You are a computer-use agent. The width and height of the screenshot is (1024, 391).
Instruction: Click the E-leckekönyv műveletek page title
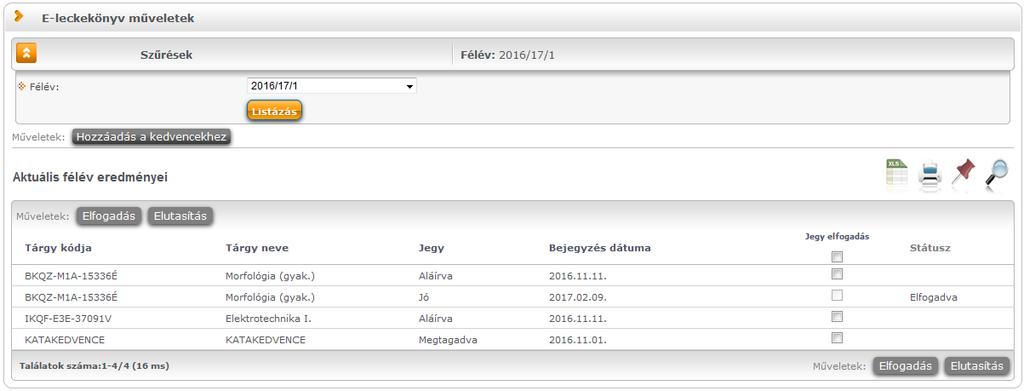[118, 18]
